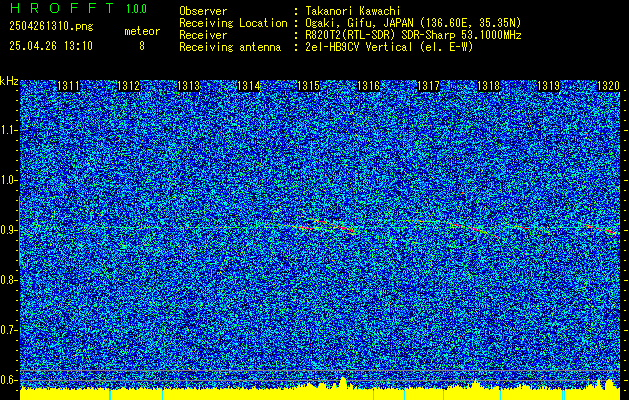
Task: Click the meteor count value 8
Action: tap(142, 46)
